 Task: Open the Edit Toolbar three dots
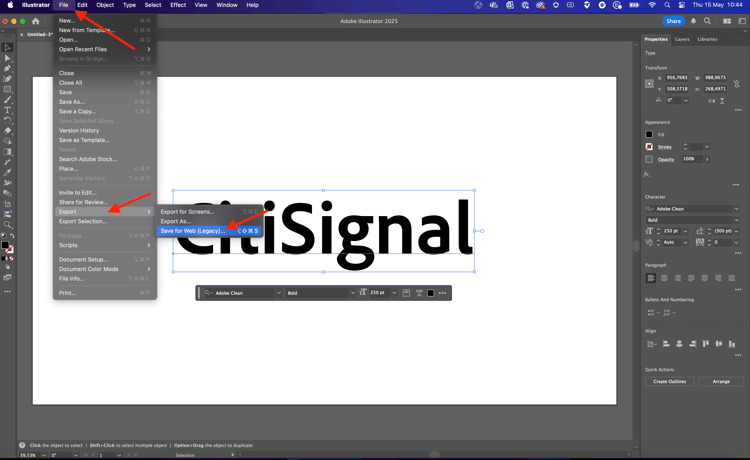[7, 292]
